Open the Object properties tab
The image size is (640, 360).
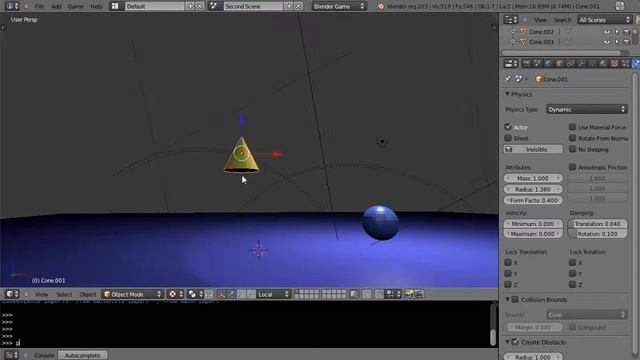(x=560, y=63)
